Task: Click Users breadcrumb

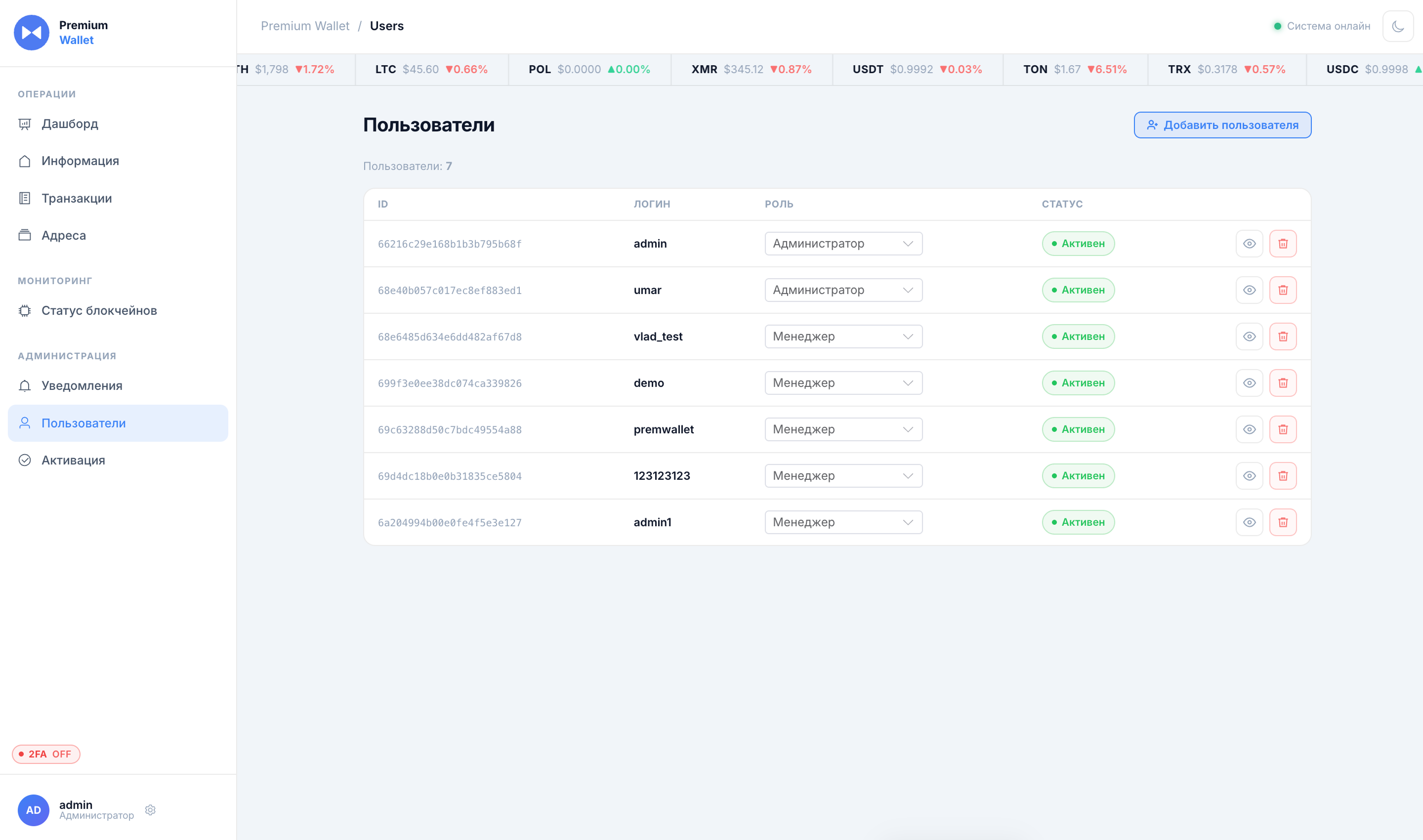Action: click(x=386, y=26)
